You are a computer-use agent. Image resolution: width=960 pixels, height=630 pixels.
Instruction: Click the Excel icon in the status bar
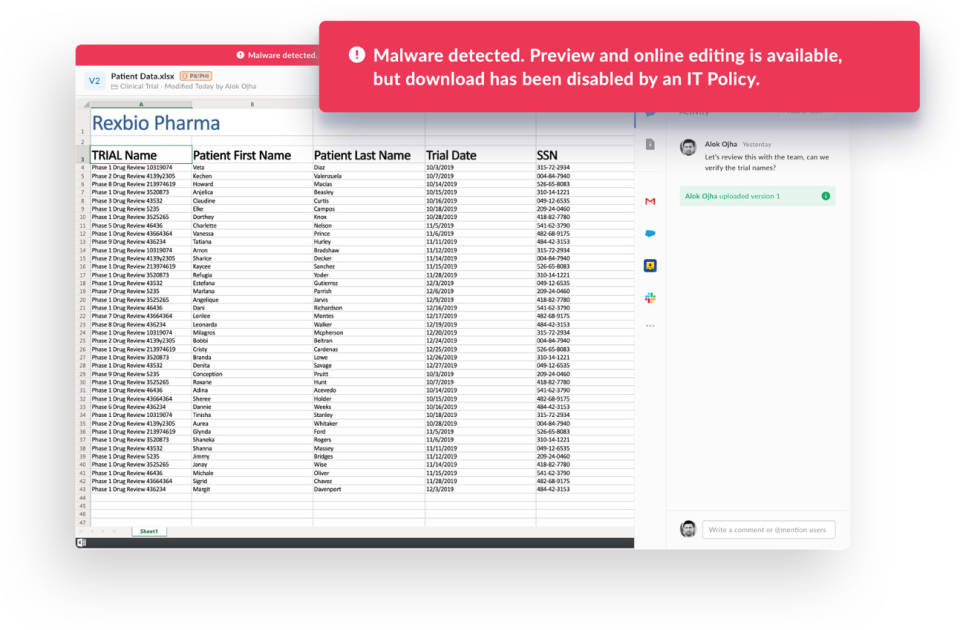point(81,542)
